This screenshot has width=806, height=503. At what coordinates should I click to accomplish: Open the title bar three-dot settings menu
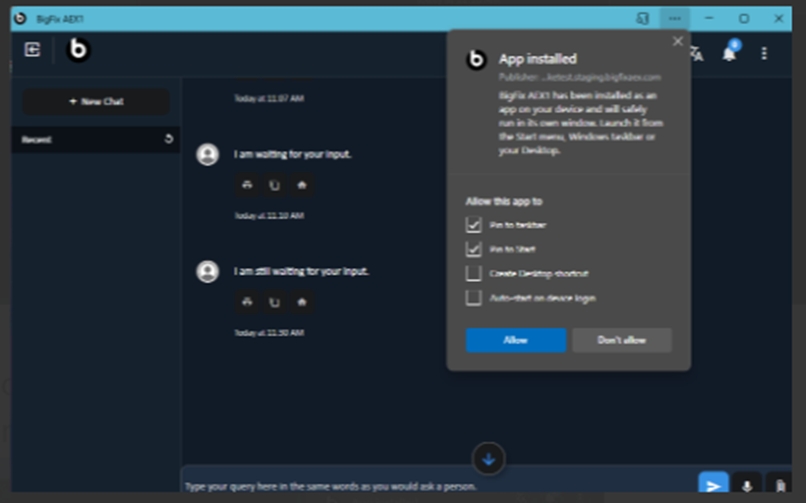coord(675,19)
